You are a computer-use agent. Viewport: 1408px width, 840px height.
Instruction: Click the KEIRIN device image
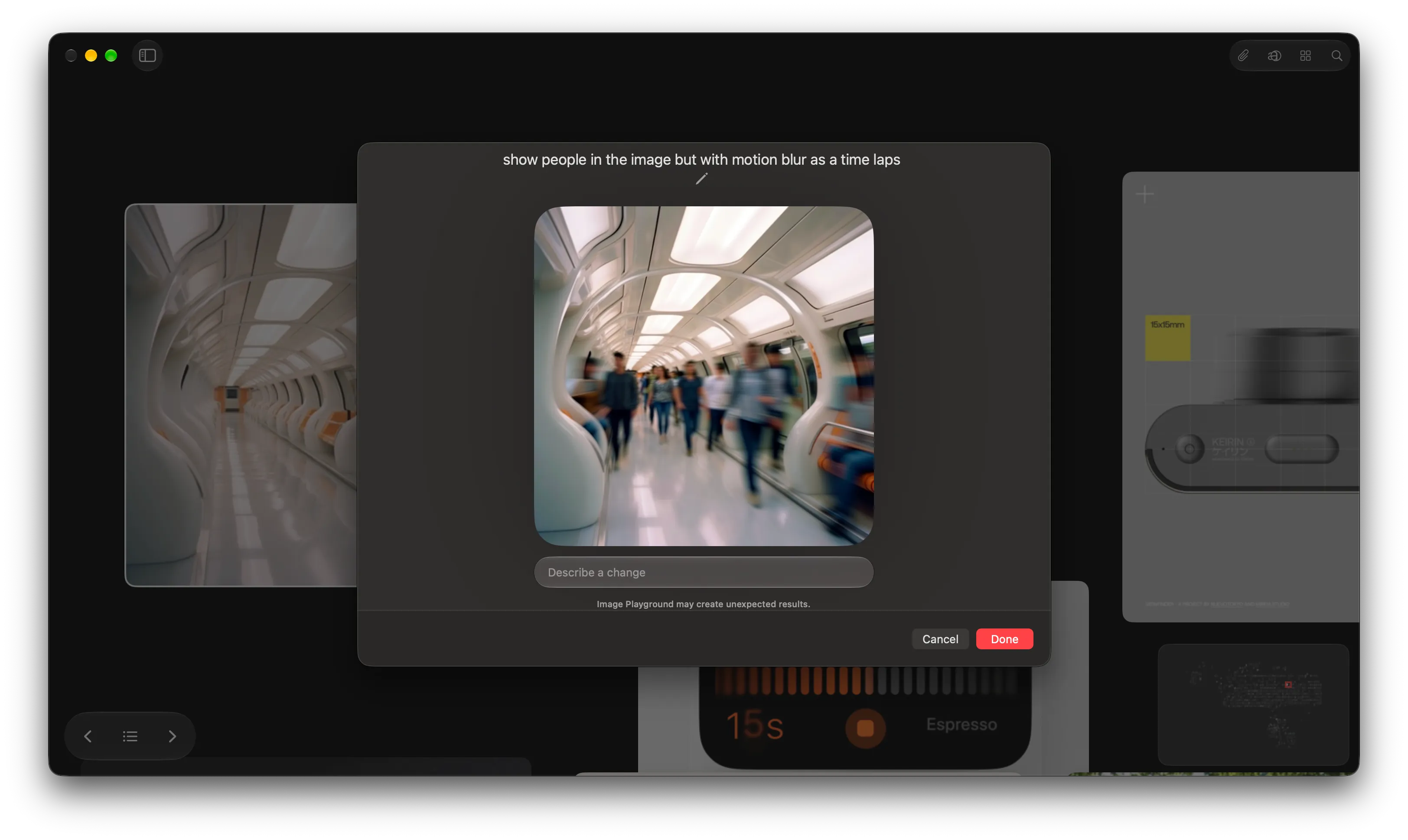(x=1252, y=410)
